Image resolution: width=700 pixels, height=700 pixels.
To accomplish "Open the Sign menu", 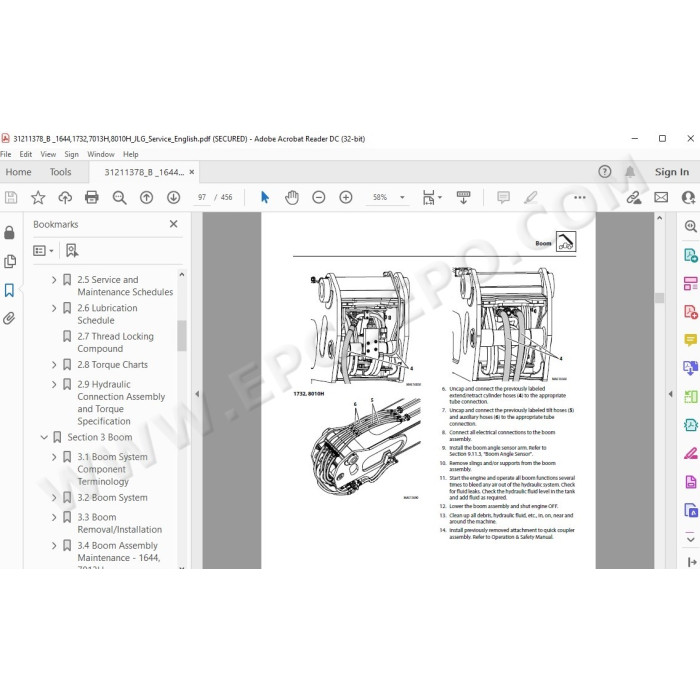I will [x=71, y=154].
